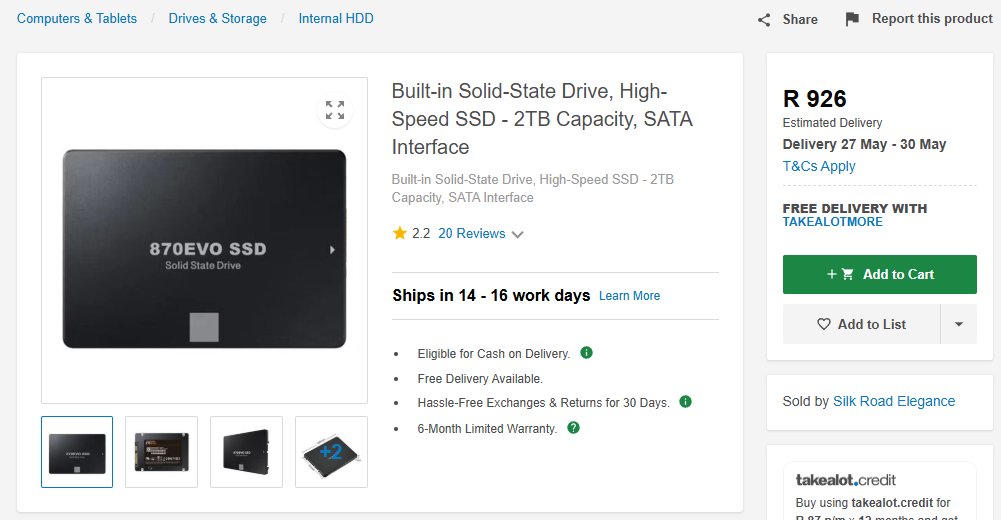This screenshot has width=1001, height=520.
Task: Go to Internal HDD breadcrumb
Action: click(336, 19)
